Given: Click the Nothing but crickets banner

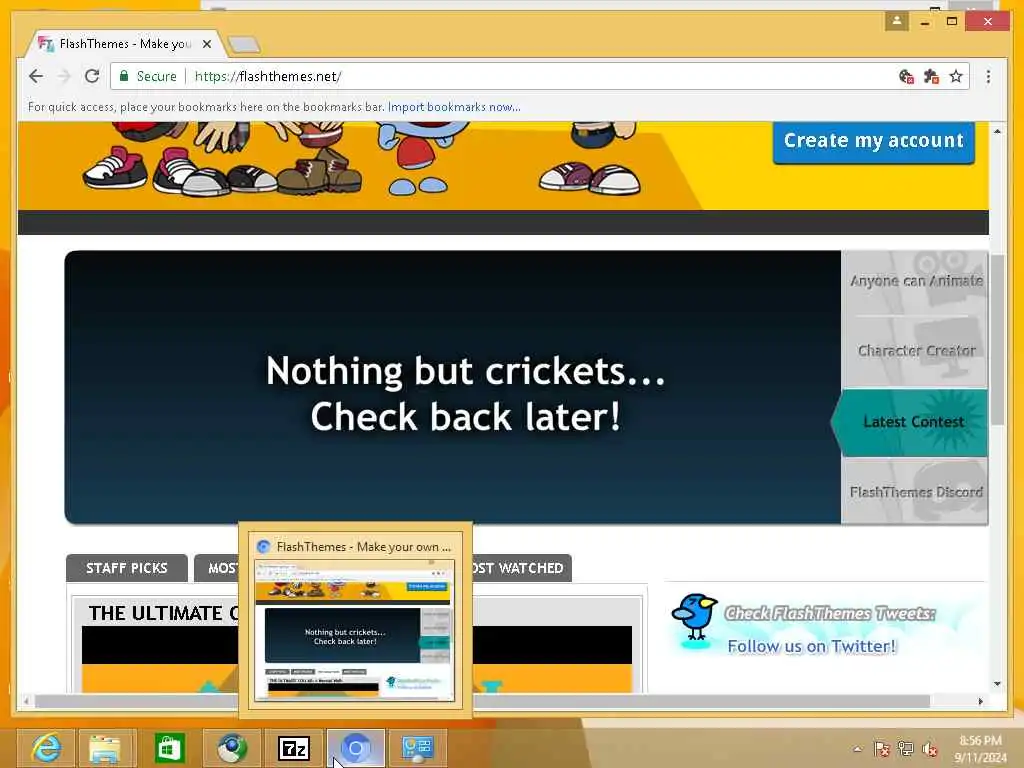Looking at the screenshot, I should (453, 387).
